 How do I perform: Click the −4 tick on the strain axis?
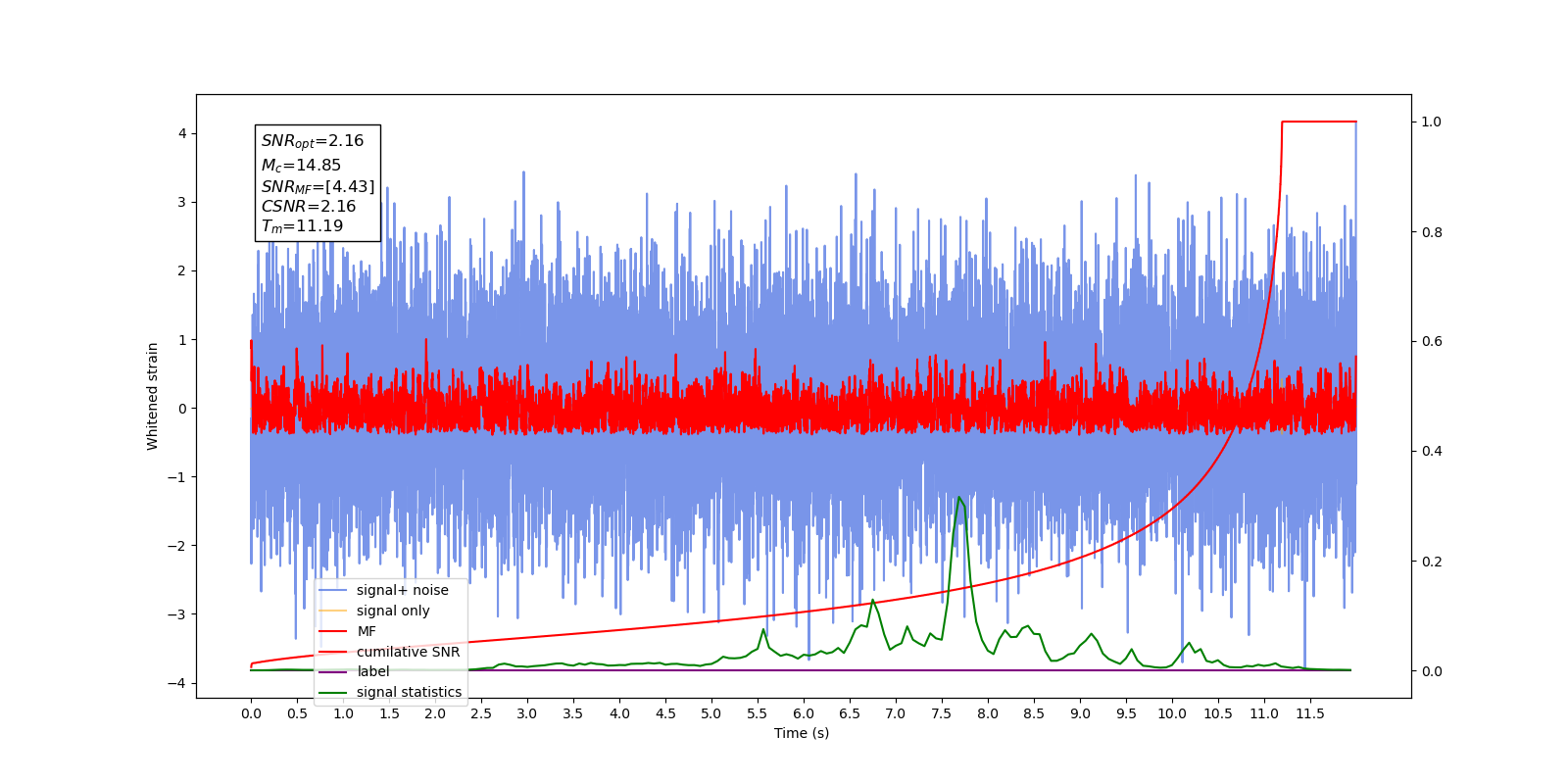[175, 683]
